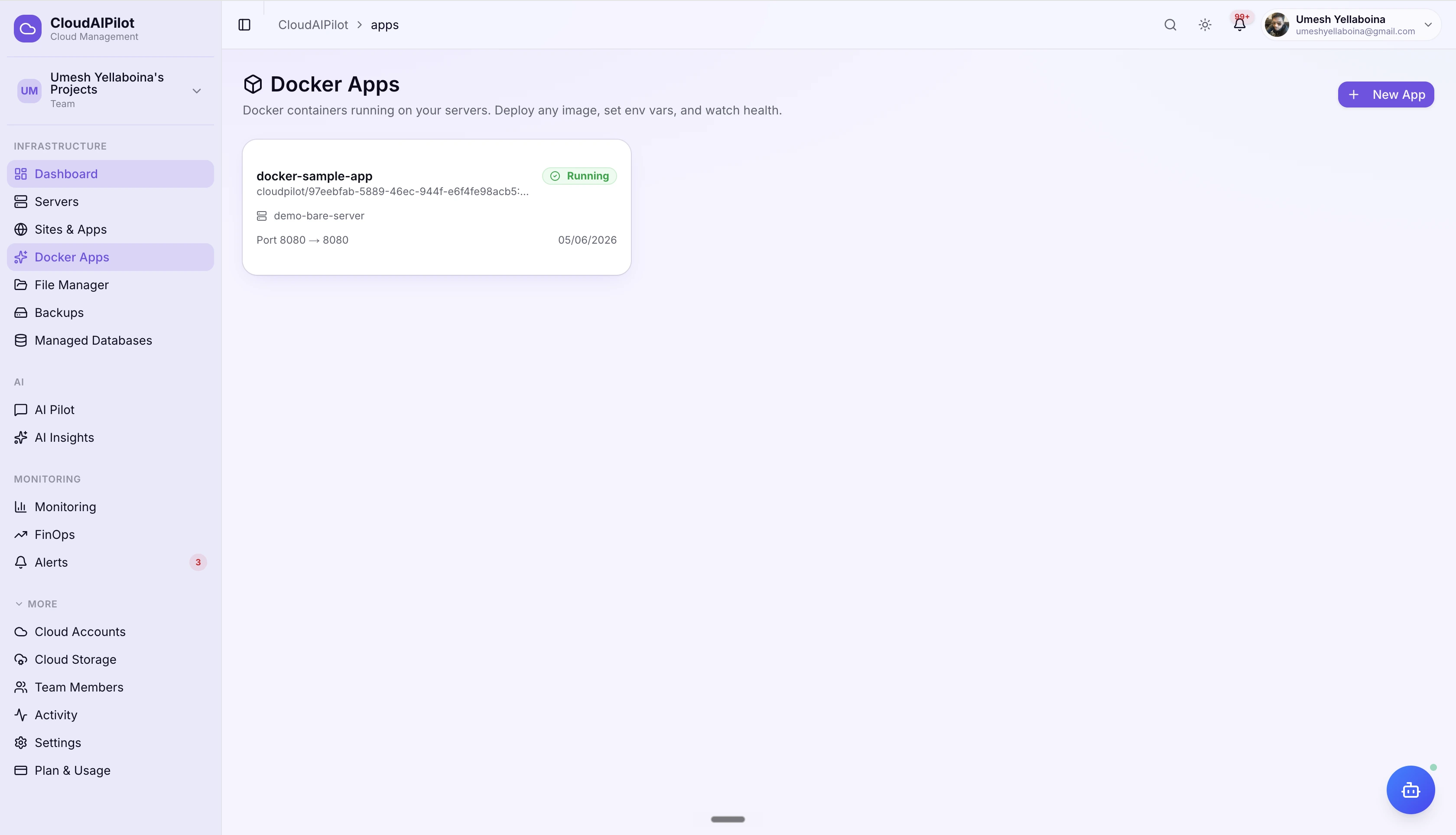
Task: Click the Cloud Accounts cloud icon
Action: click(21, 631)
